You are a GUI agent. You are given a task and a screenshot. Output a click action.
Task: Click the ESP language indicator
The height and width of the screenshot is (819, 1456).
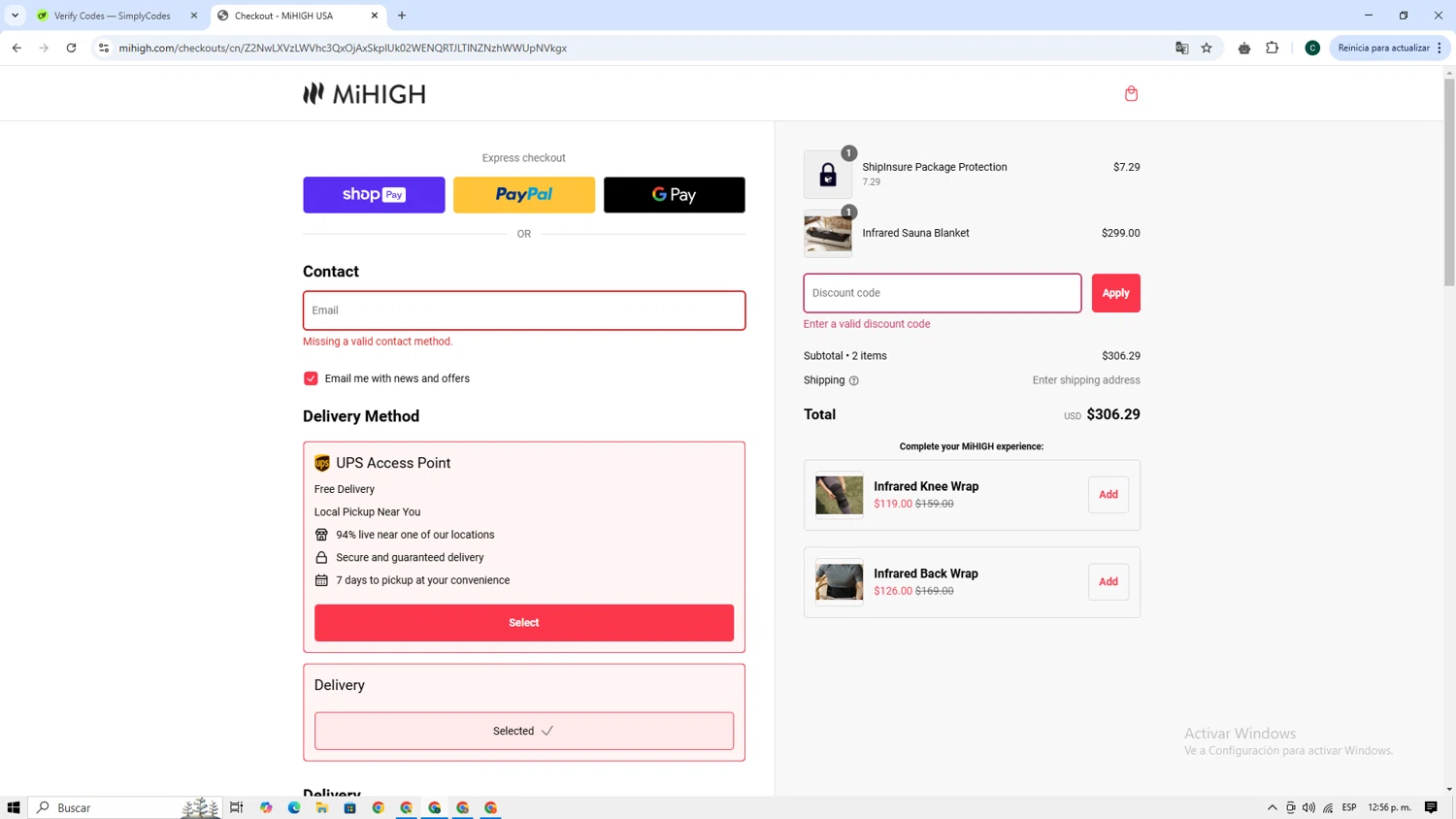(1349, 807)
